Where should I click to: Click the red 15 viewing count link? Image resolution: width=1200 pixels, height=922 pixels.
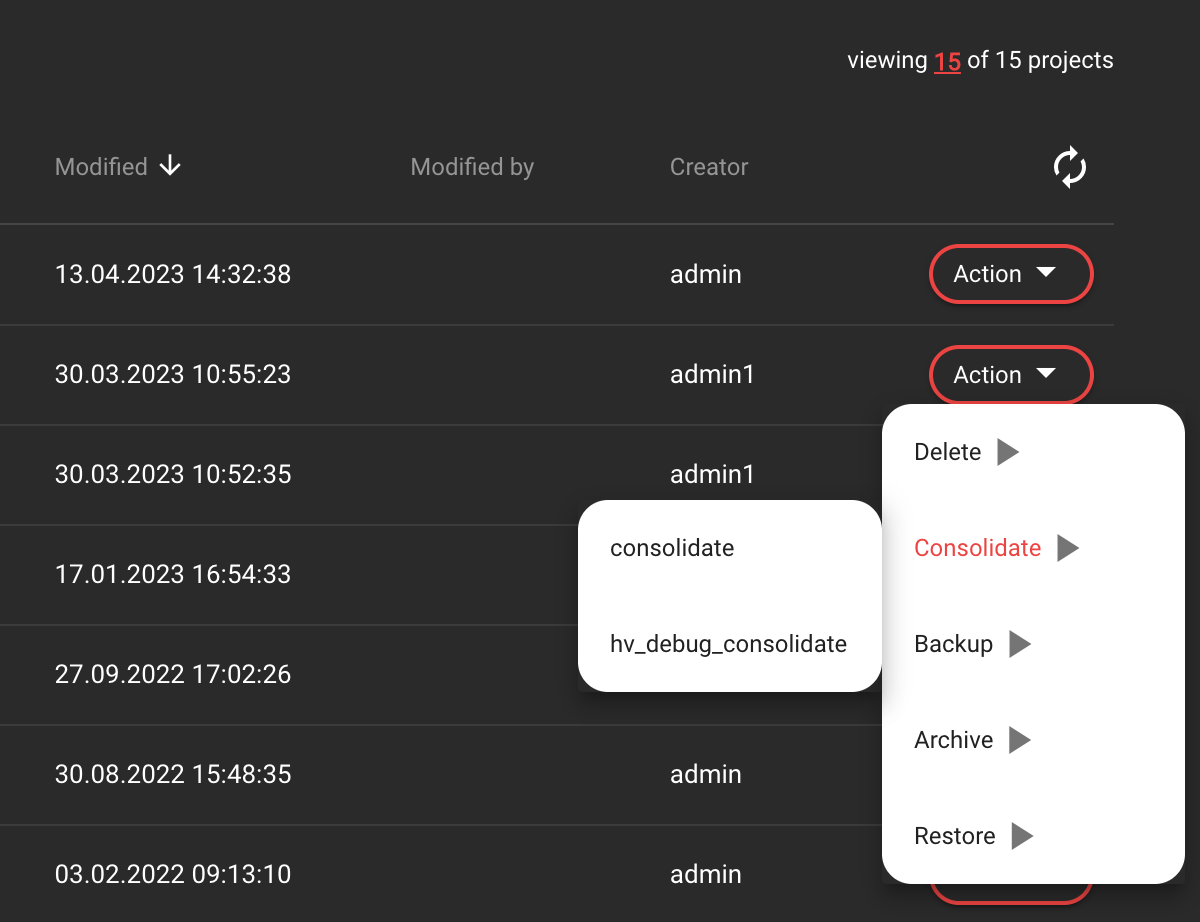click(x=947, y=61)
